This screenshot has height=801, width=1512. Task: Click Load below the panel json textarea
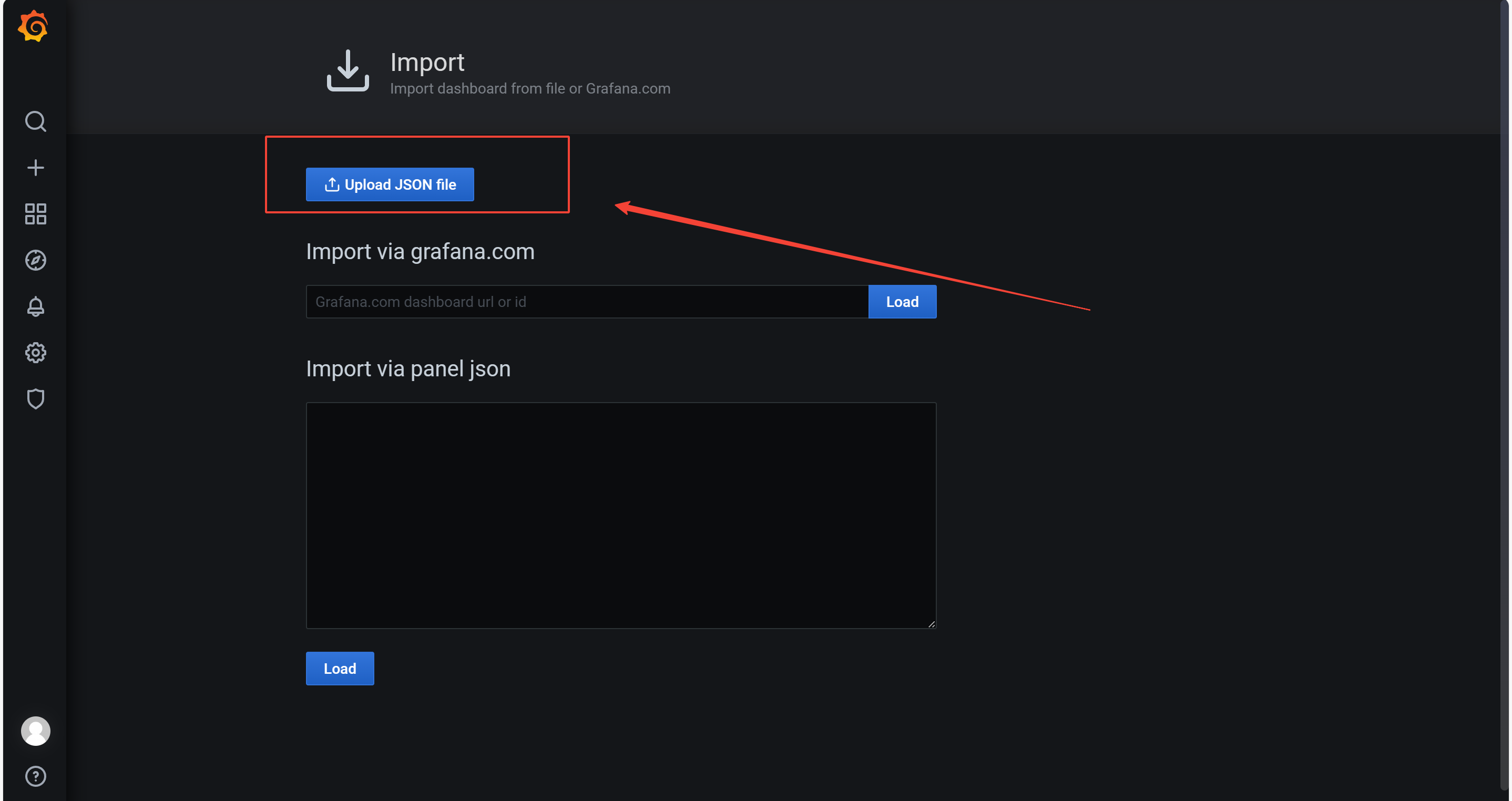[340, 669]
